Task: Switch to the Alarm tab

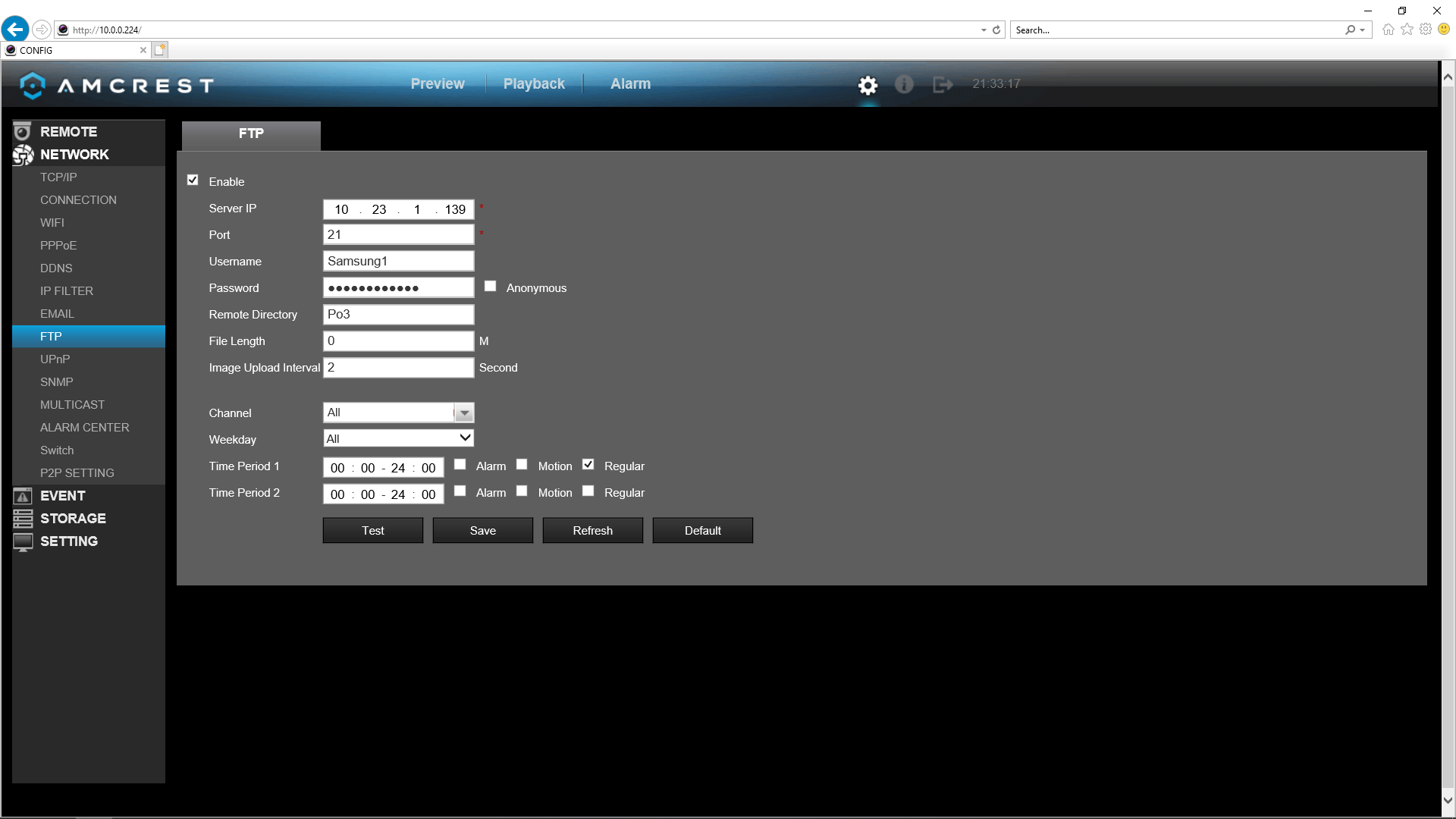Action: (630, 84)
